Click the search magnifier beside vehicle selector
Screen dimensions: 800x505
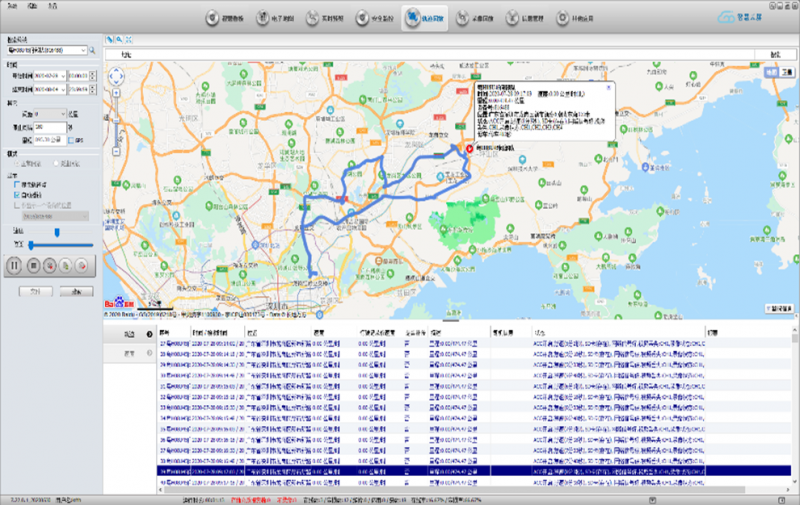(x=93, y=49)
